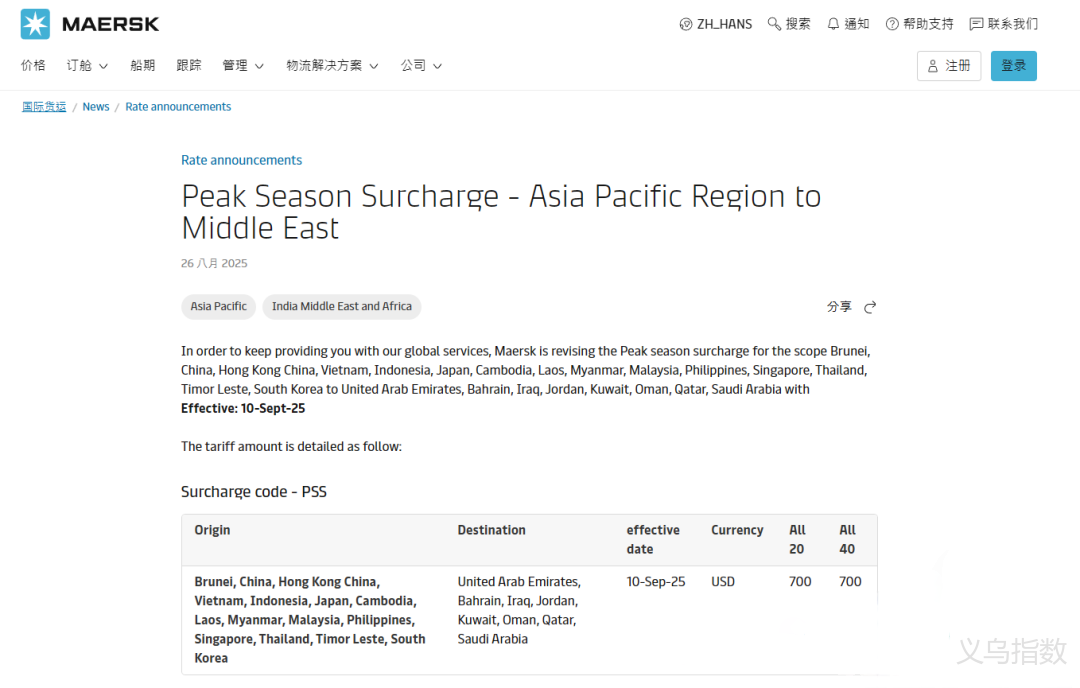This screenshot has height=688, width=1080.
Task: Open language selector globe icon ZH_HANS
Action: tap(686, 24)
